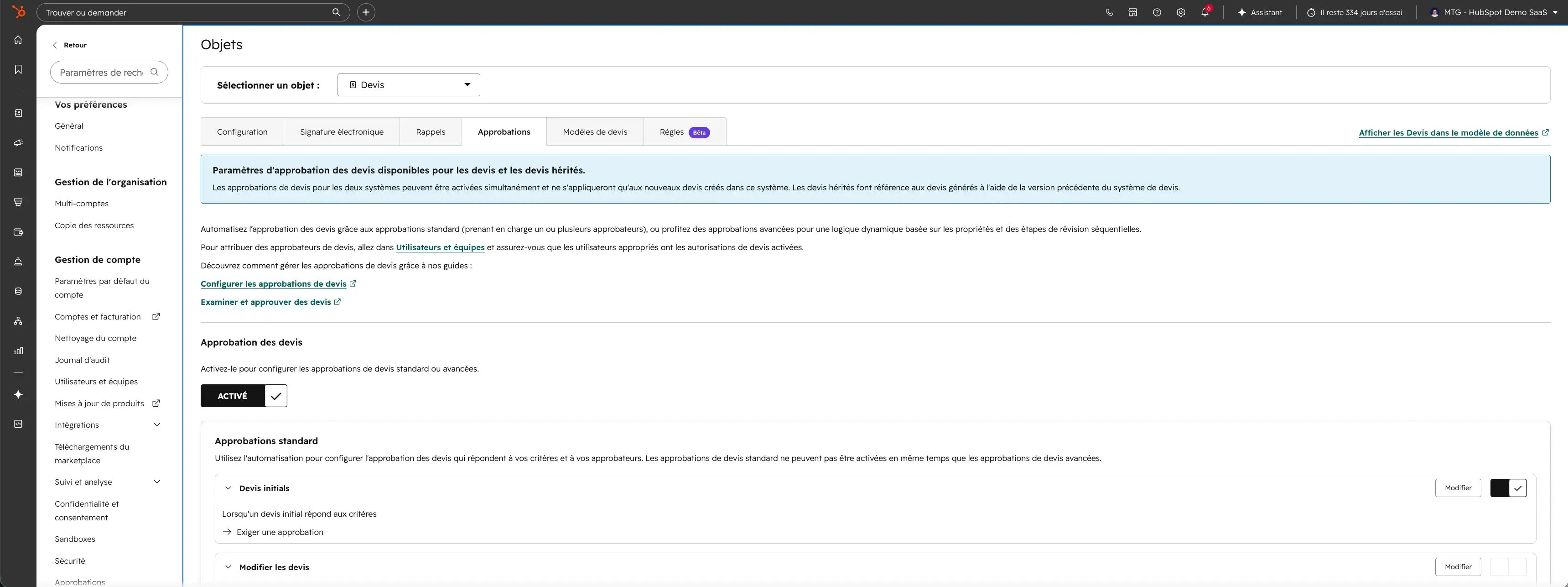Open the Development code icon in left rail
Image resolution: width=1568 pixels, height=587 pixels.
pyautogui.click(x=18, y=424)
